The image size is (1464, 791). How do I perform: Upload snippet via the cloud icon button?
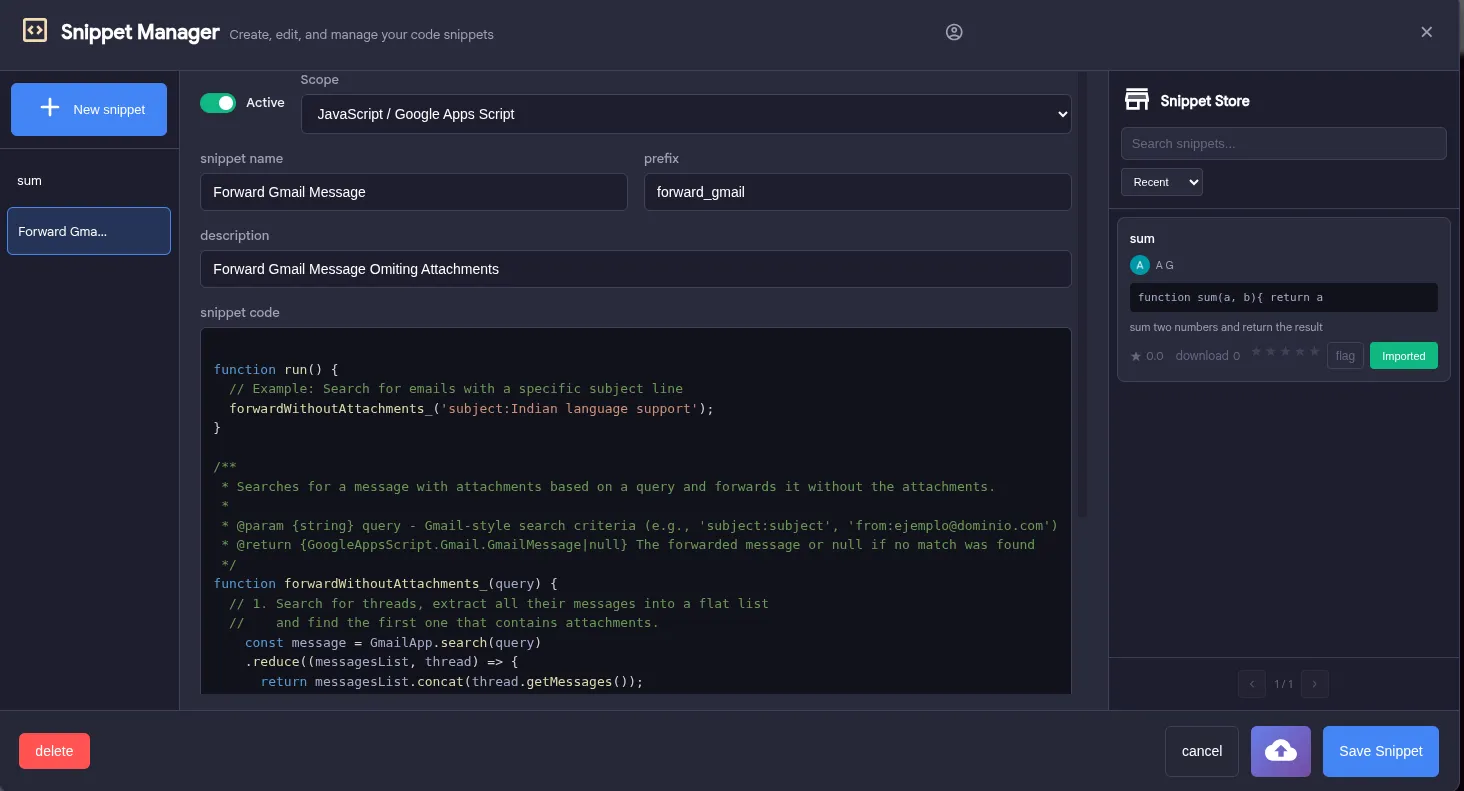pyautogui.click(x=1280, y=751)
